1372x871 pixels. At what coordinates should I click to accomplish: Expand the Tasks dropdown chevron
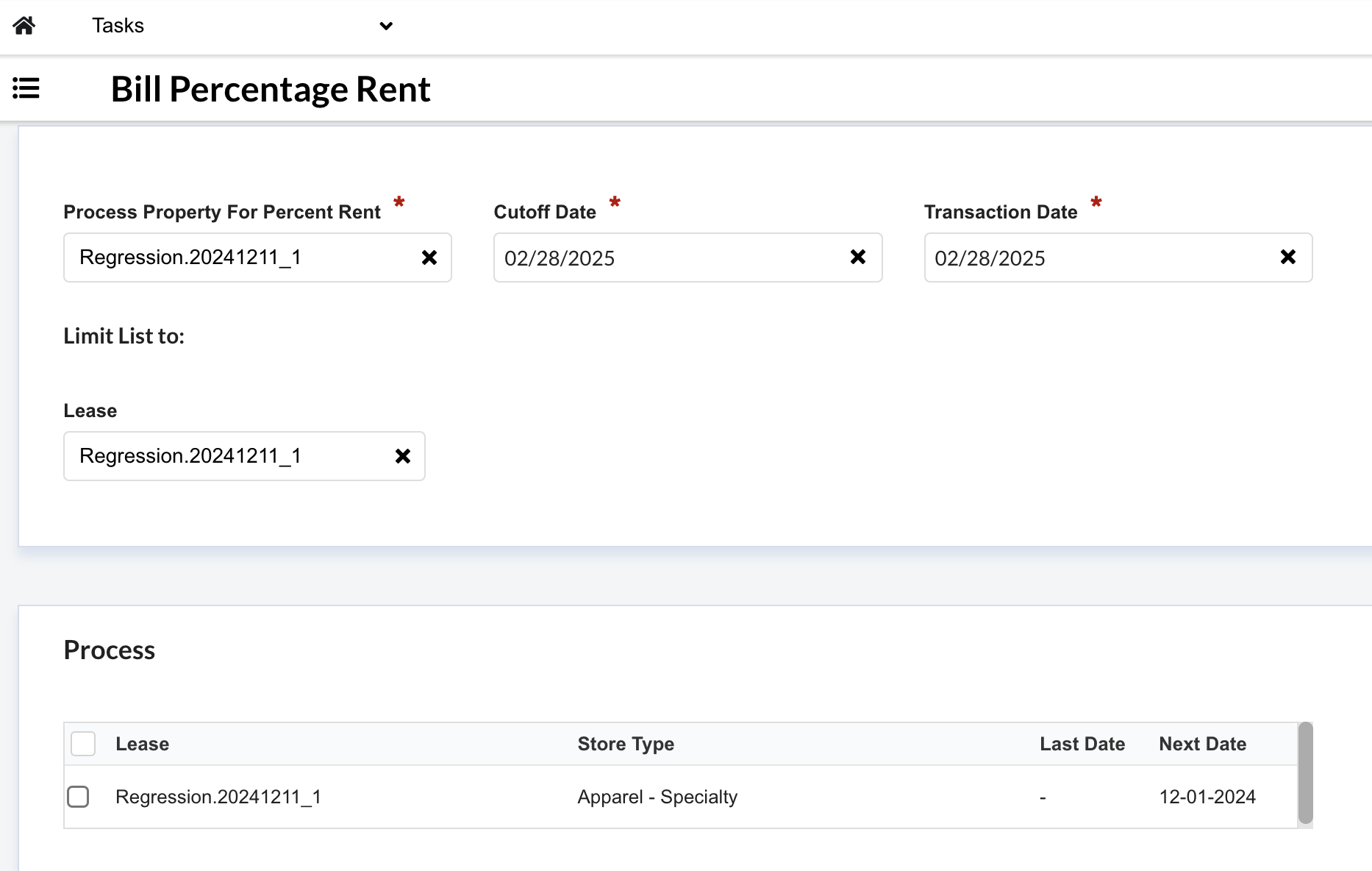[386, 26]
